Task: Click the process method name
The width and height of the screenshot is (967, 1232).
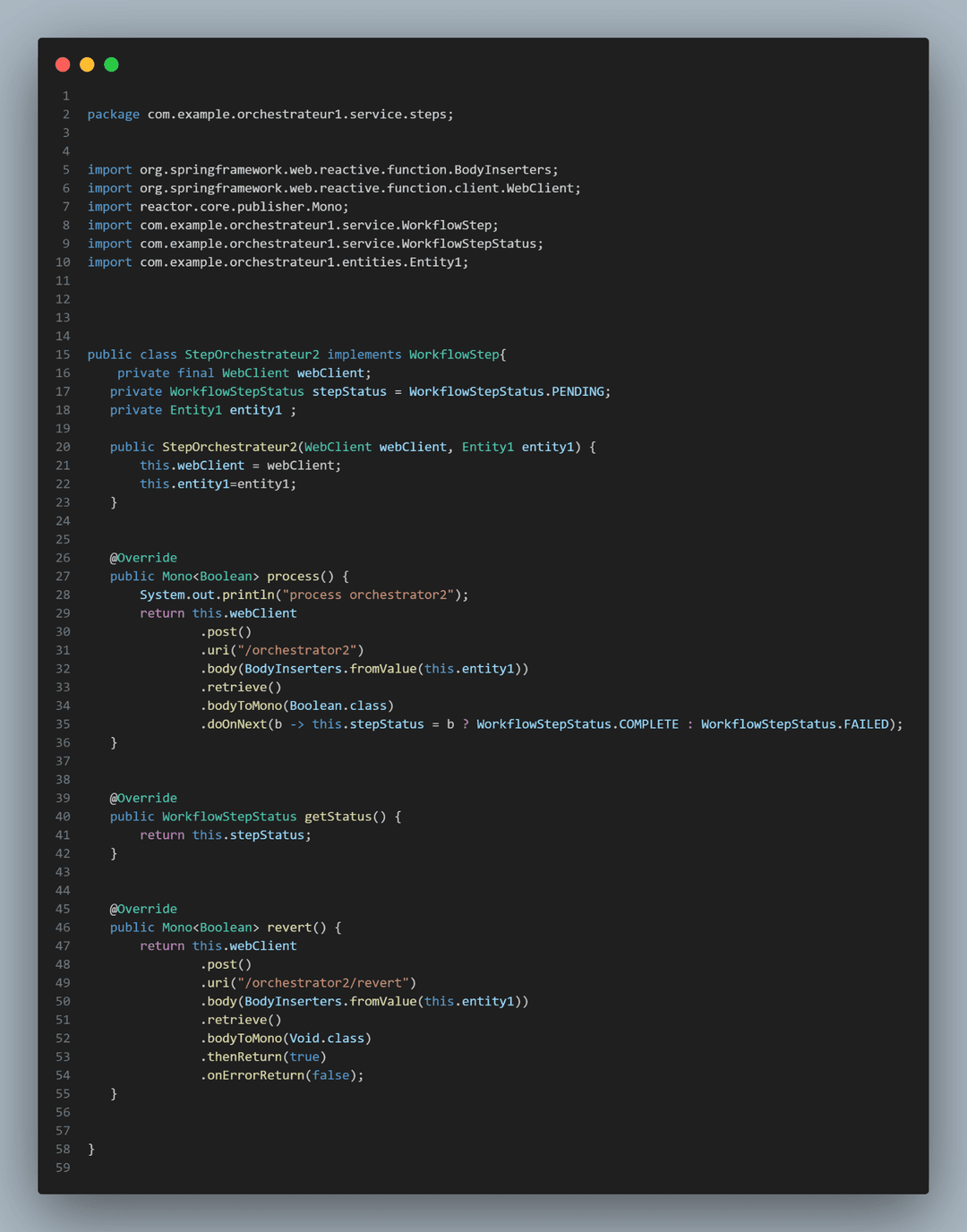Action: pyautogui.click(x=293, y=577)
